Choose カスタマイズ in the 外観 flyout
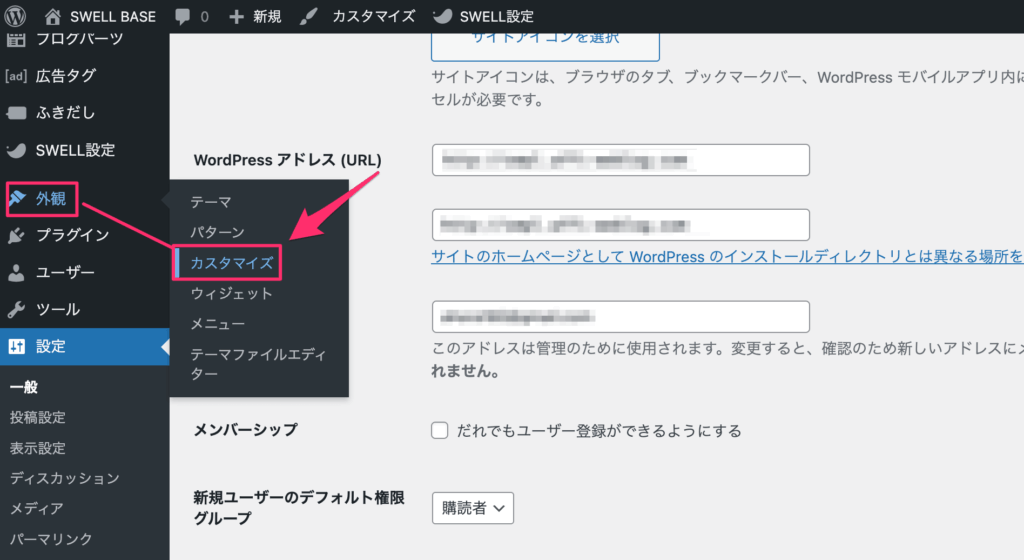 [232, 263]
